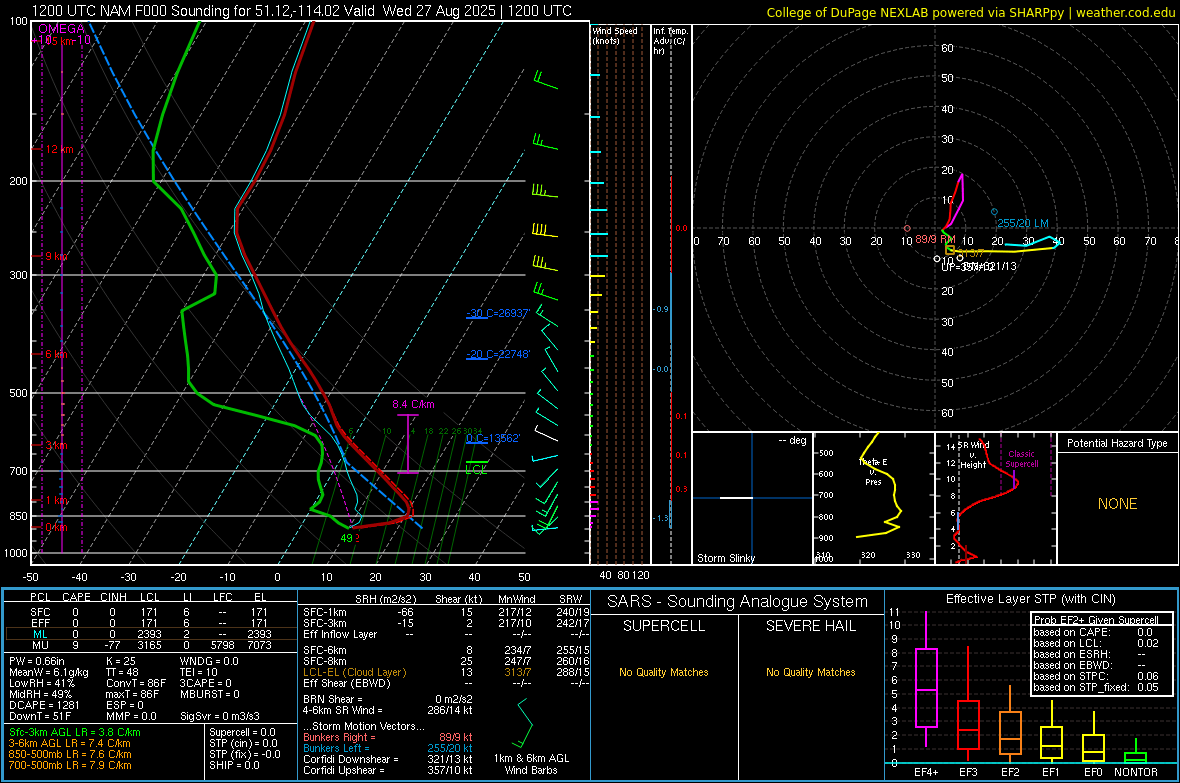Click the ConvT = 86F value

136,684
